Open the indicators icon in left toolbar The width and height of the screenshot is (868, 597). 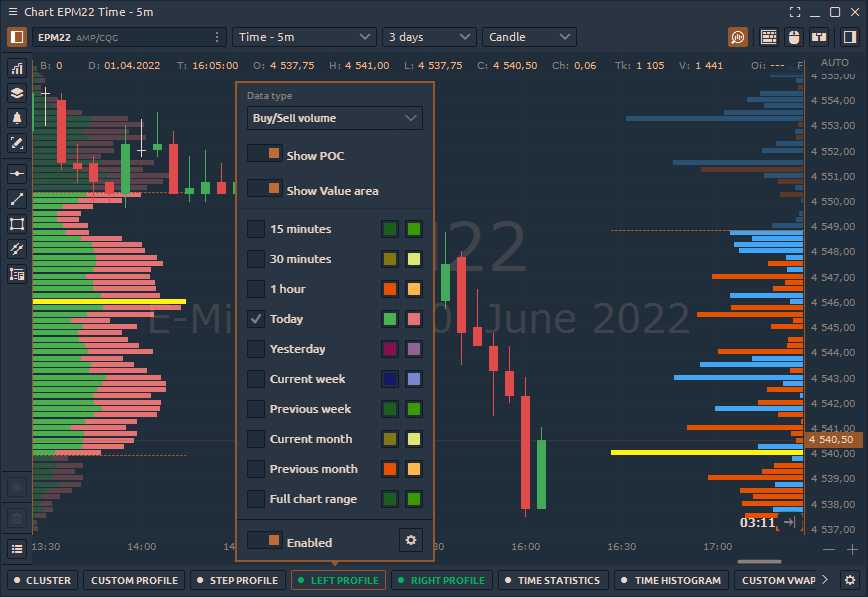[x=17, y=68]
